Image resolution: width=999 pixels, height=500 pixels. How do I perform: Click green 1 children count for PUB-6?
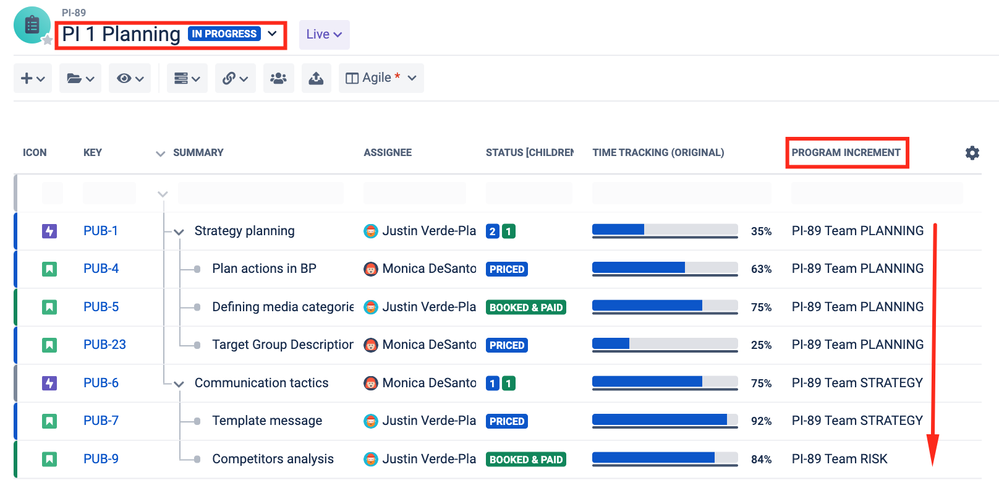coord(508,383)
